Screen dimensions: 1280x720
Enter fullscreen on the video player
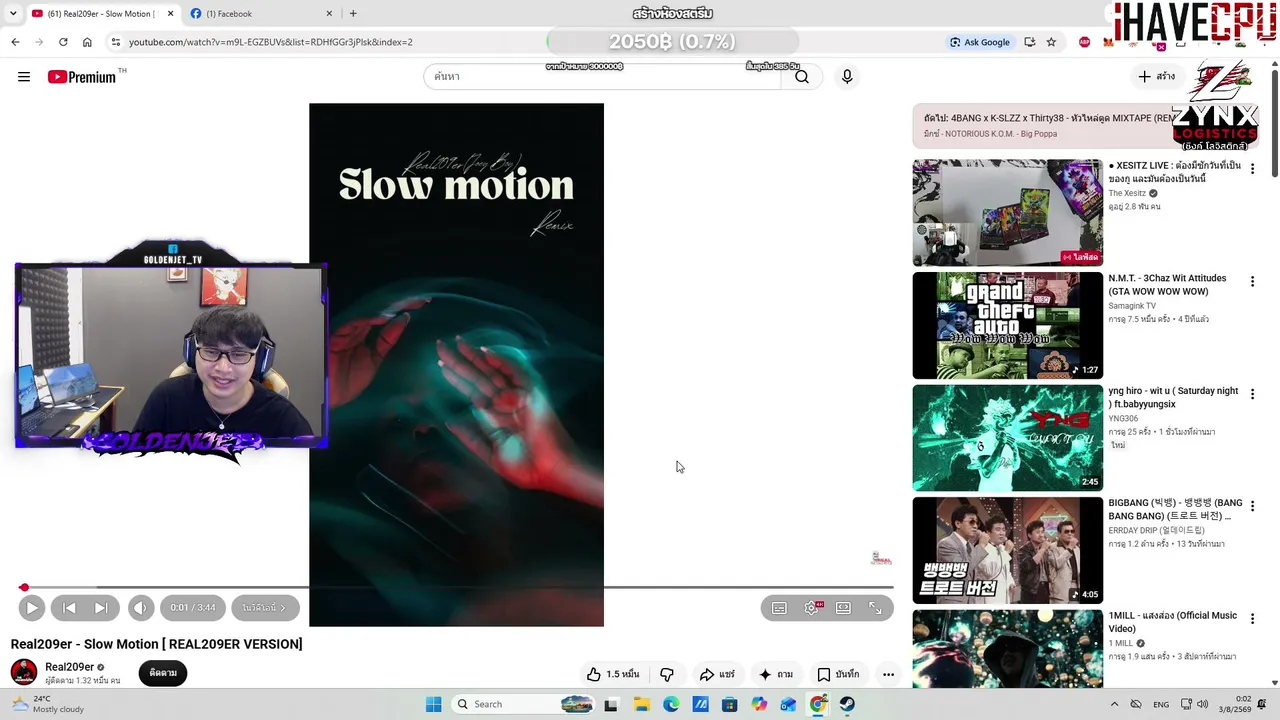pos(875,608)
